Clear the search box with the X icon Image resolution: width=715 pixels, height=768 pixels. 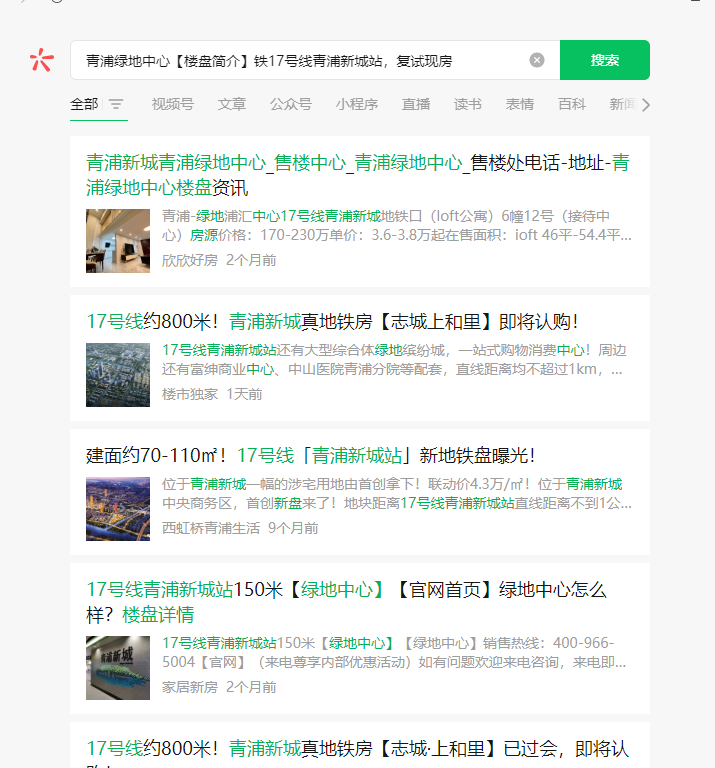coord(537,60)
